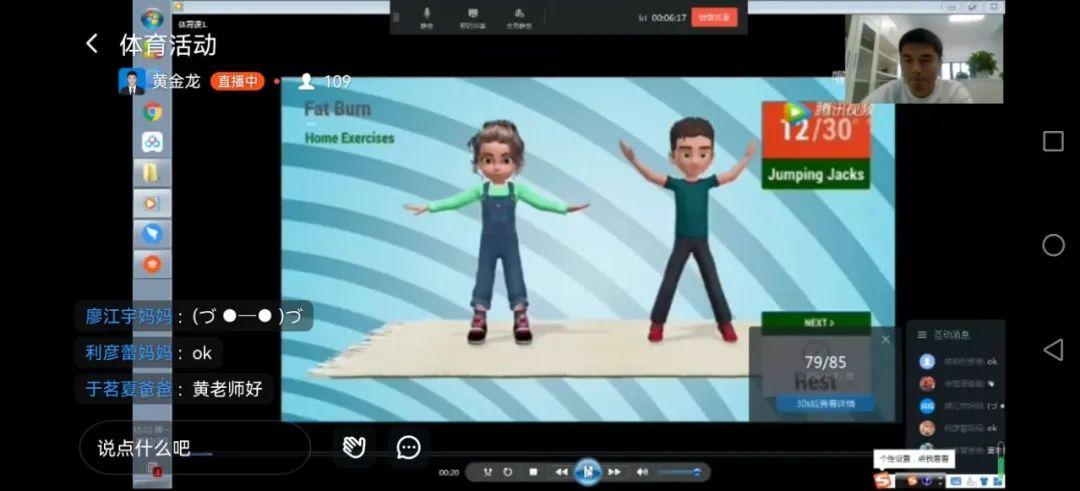Image resolution: width=1080 pixels, height=491 pixels.
Task: Click the 30s details blue button
Action: pos(824,404)
